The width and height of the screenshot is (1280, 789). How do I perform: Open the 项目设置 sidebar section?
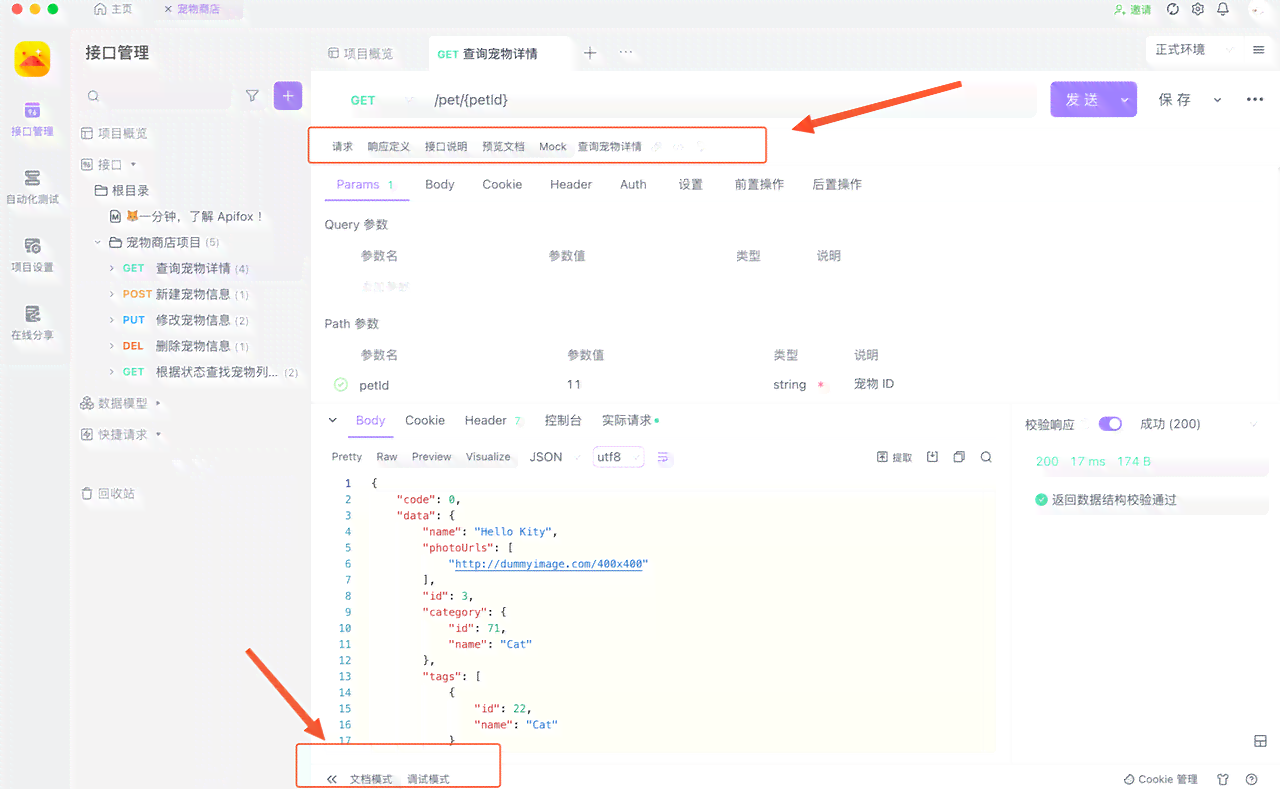[x=32, y=255]
